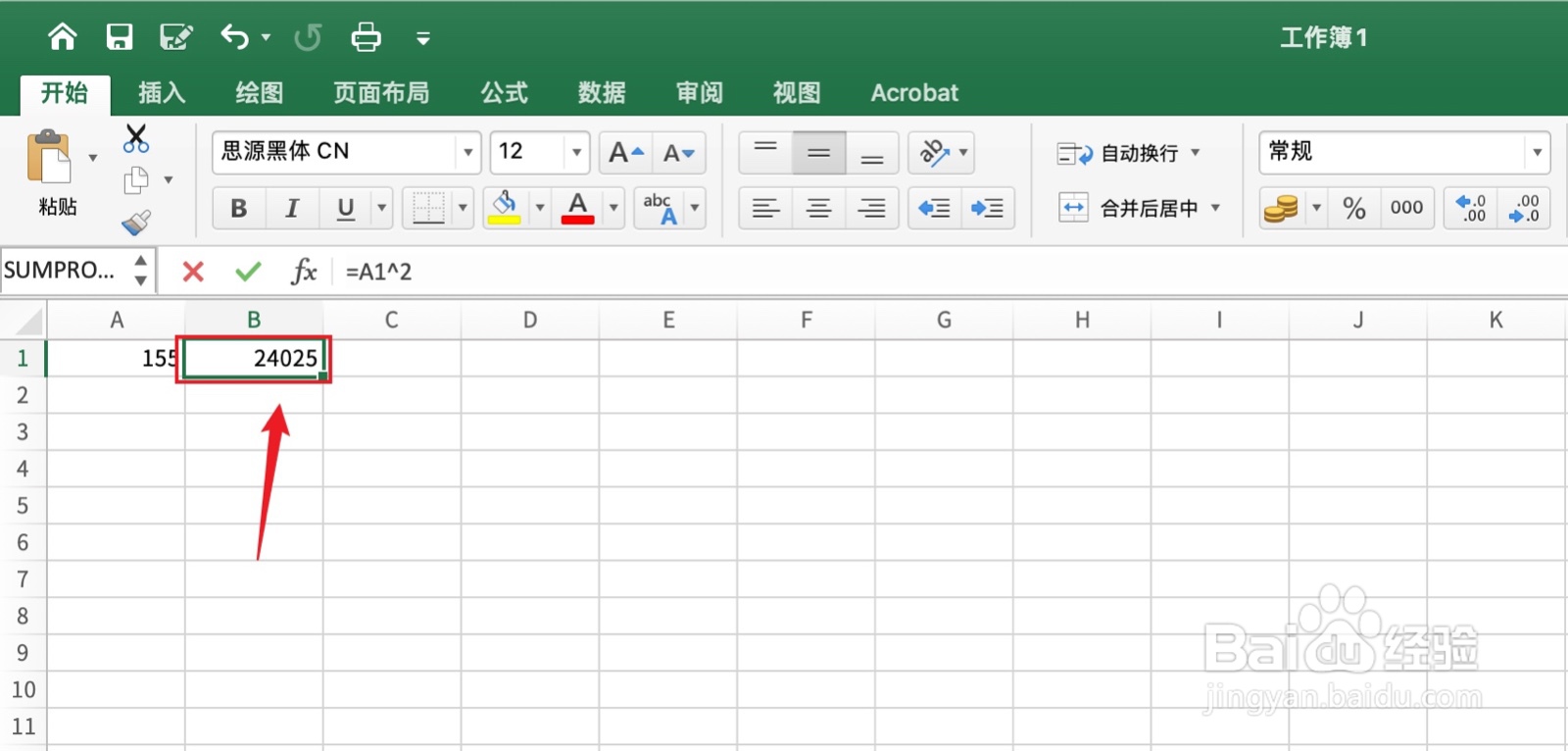
Task: Save the workbook with floppy disk icon
Action: point(120,37)
